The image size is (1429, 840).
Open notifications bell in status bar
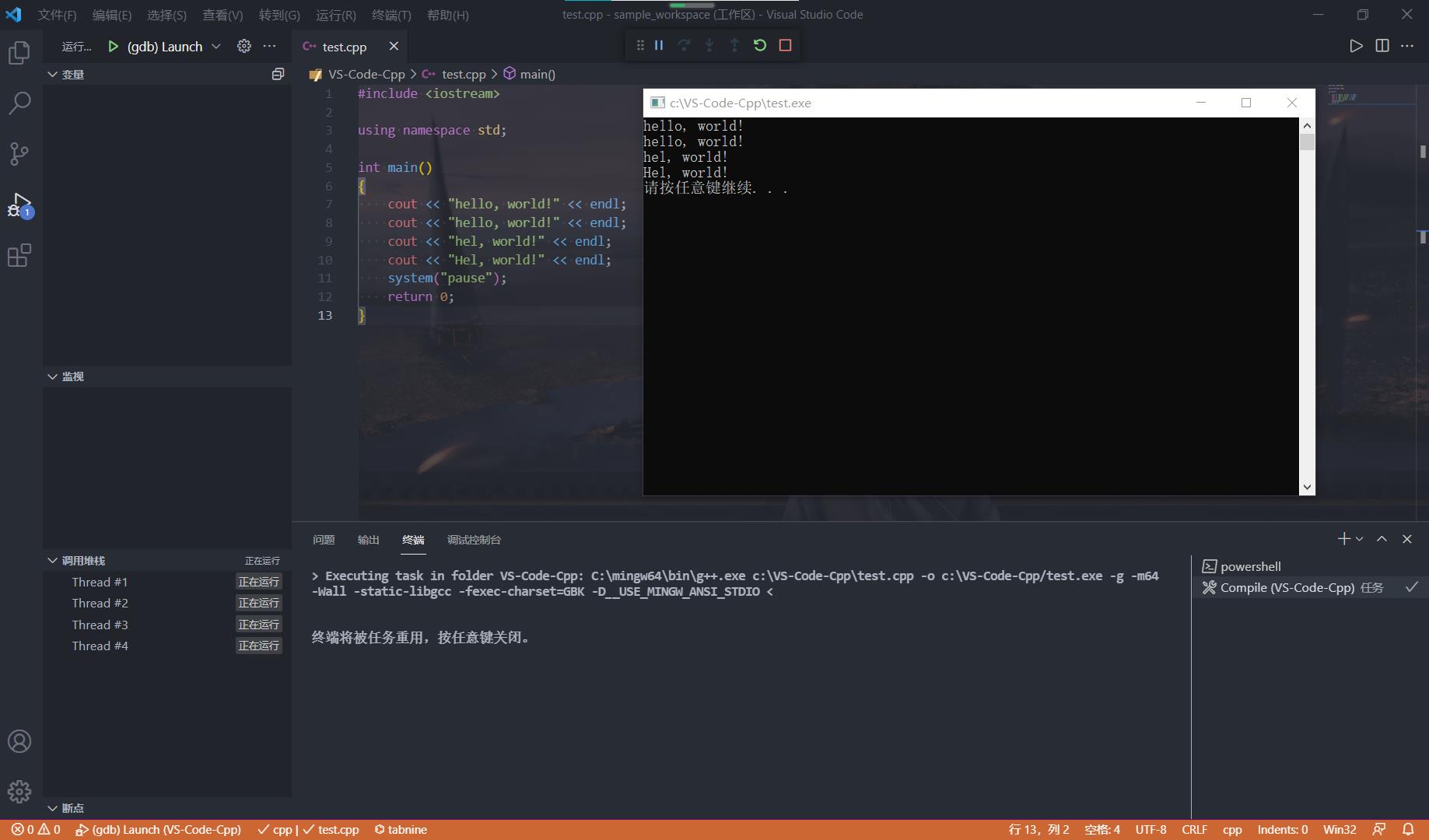(x=1408, y=829)
